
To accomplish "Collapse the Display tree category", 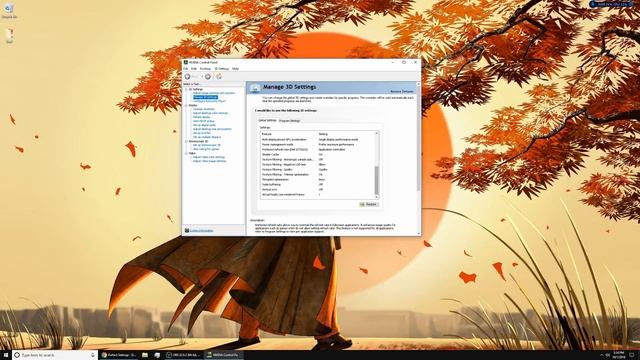I will click(186, 105).
